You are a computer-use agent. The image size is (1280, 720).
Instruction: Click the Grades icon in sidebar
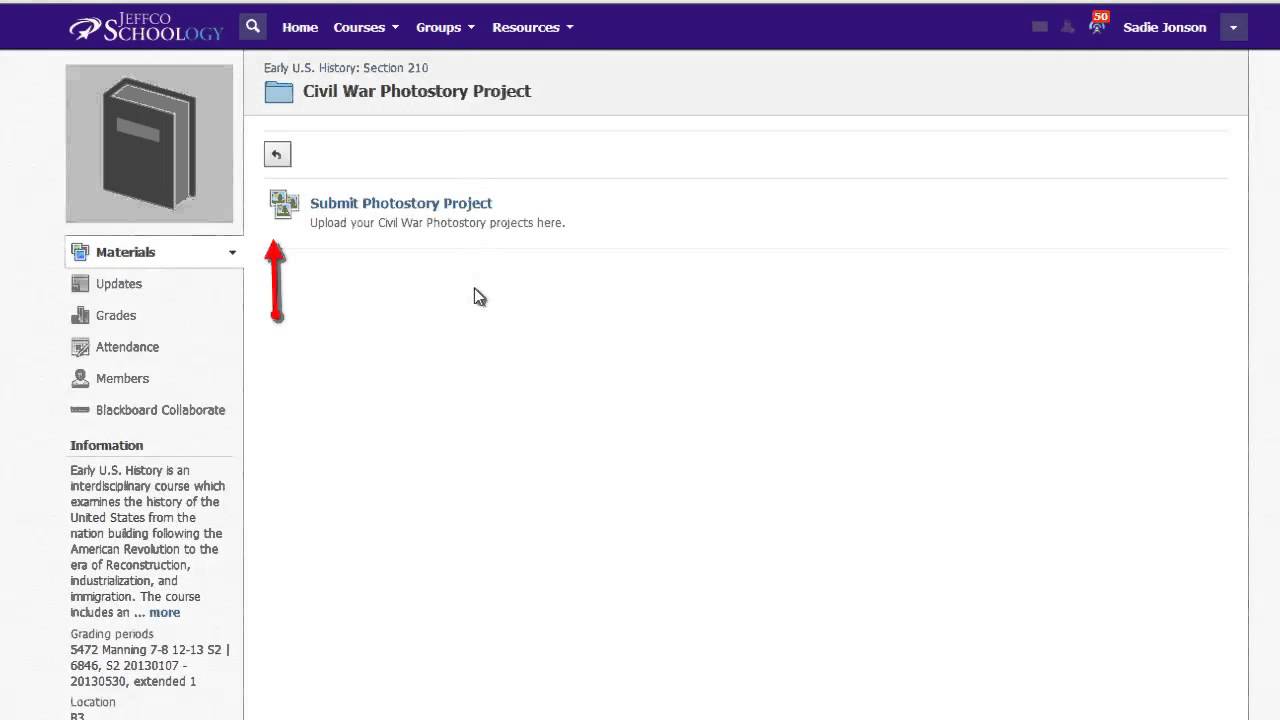coord(80,315)
